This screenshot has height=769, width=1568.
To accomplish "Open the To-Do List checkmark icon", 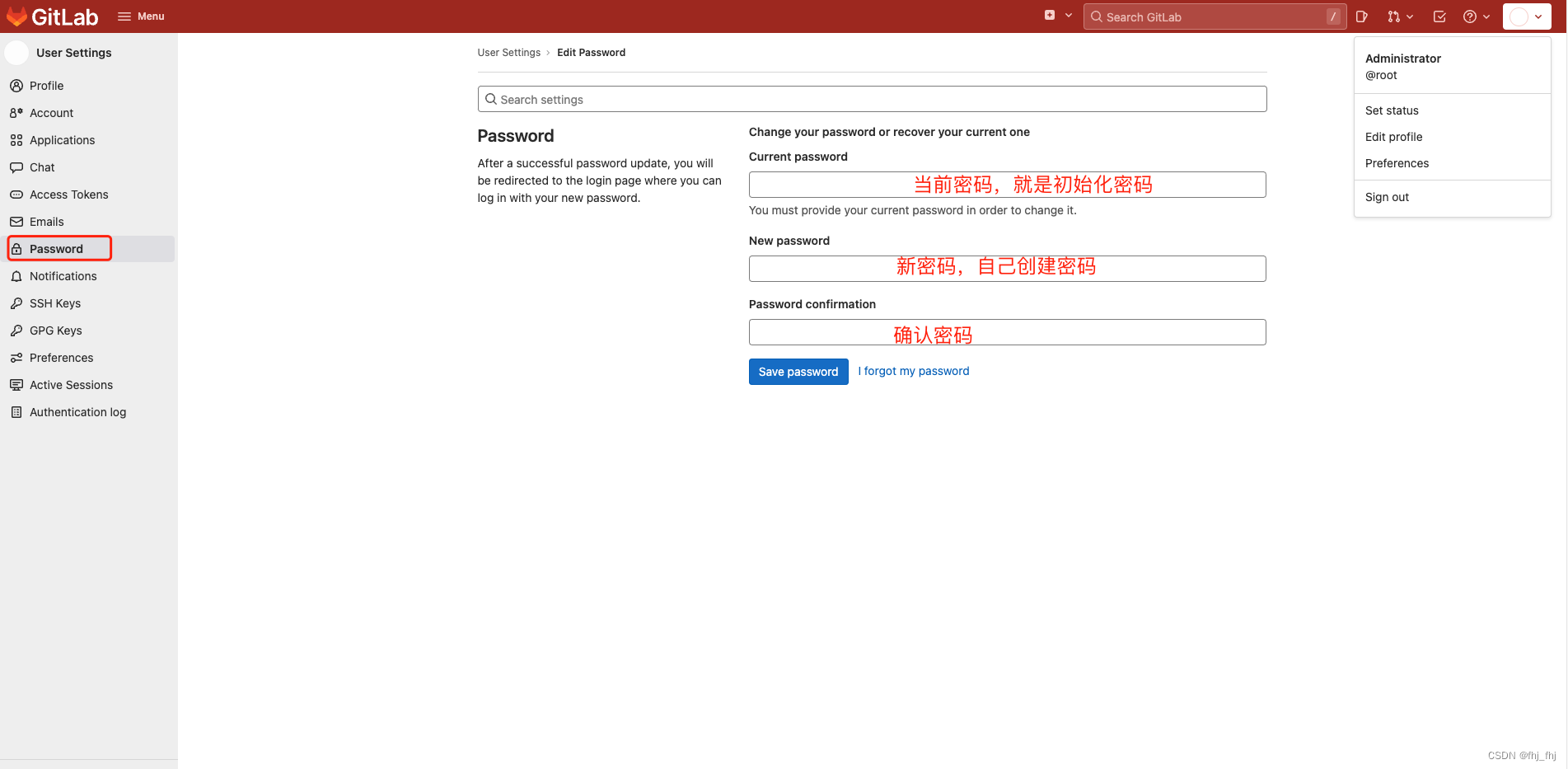I will (1439, 16).
